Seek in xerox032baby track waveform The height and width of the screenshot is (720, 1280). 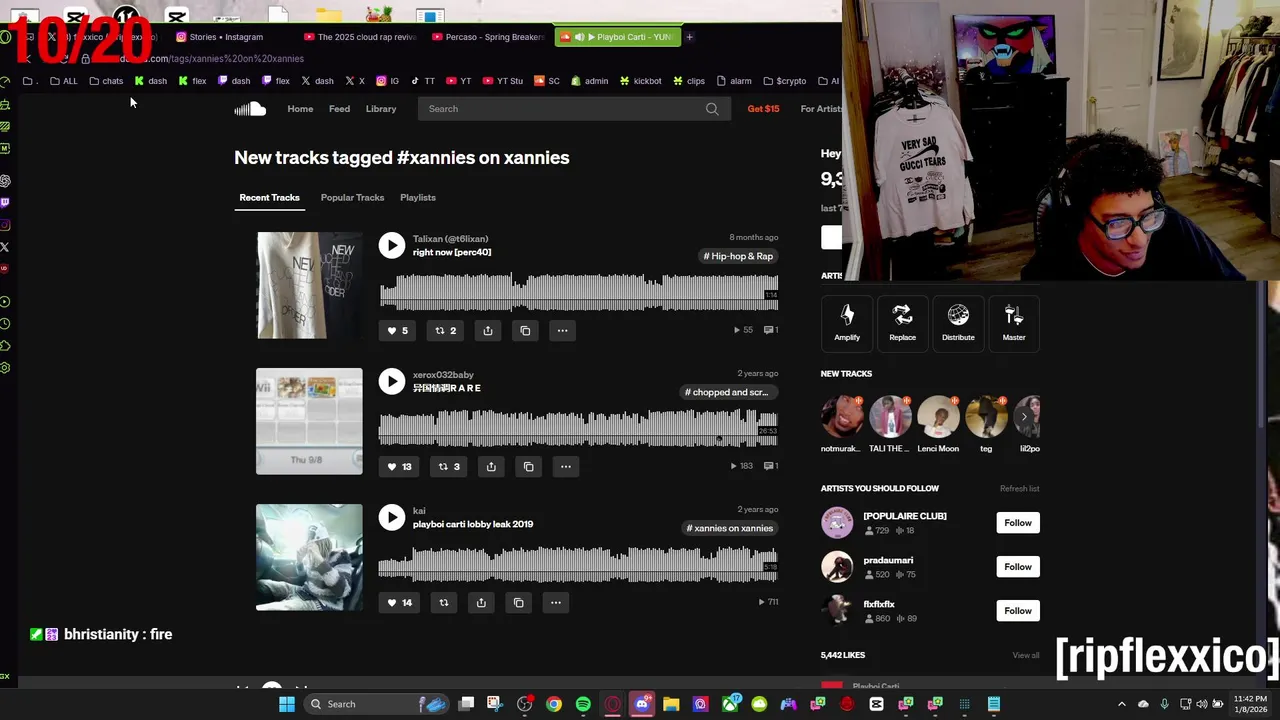tap(578, 427)
